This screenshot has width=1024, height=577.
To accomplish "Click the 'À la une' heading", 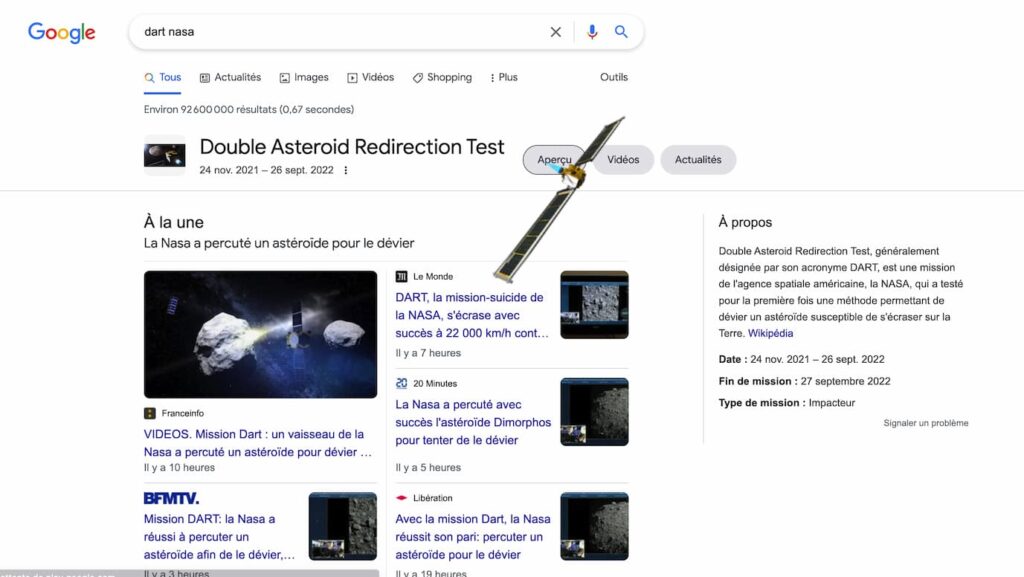I will point(174,222).
